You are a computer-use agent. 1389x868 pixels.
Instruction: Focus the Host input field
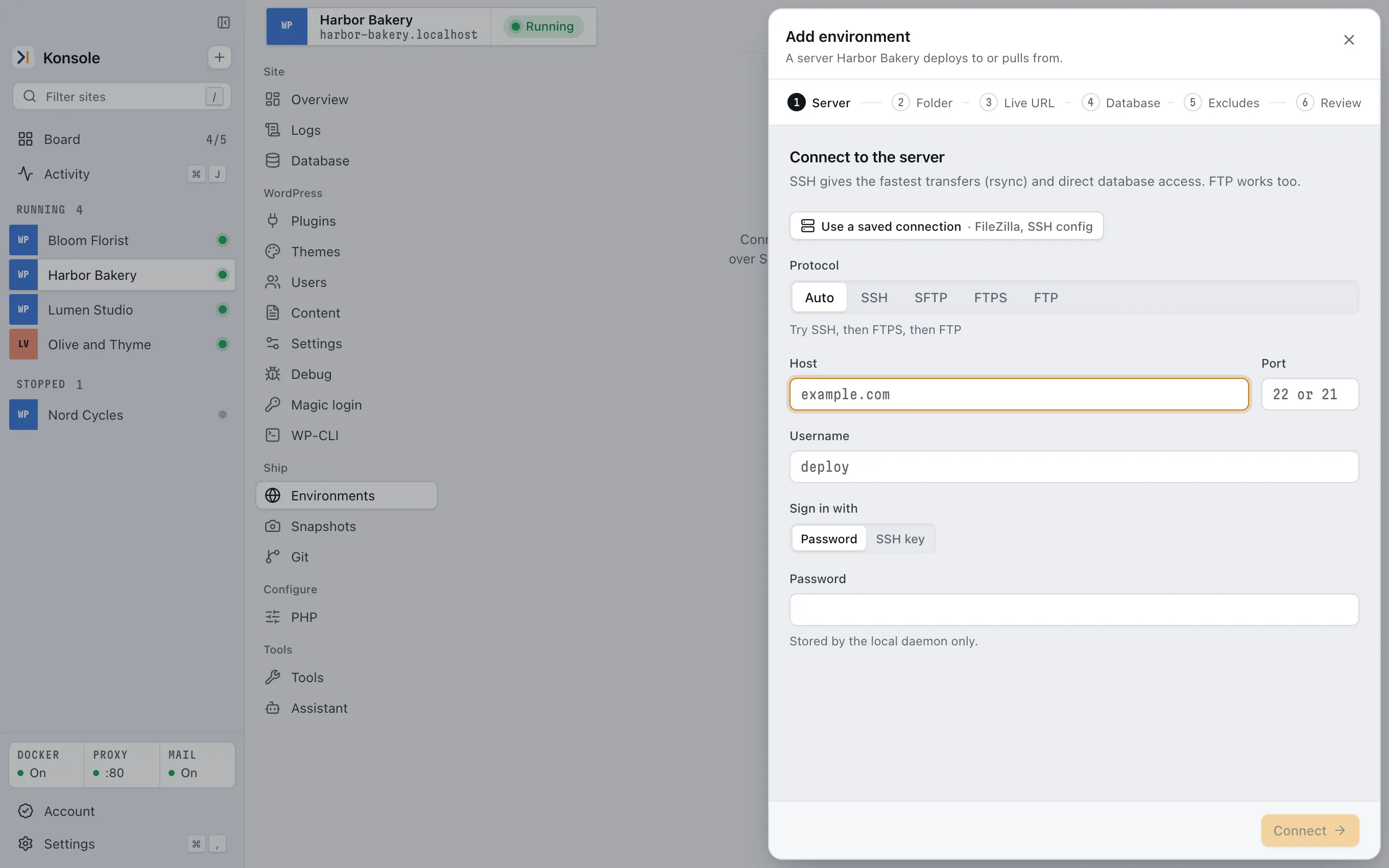1019,394
